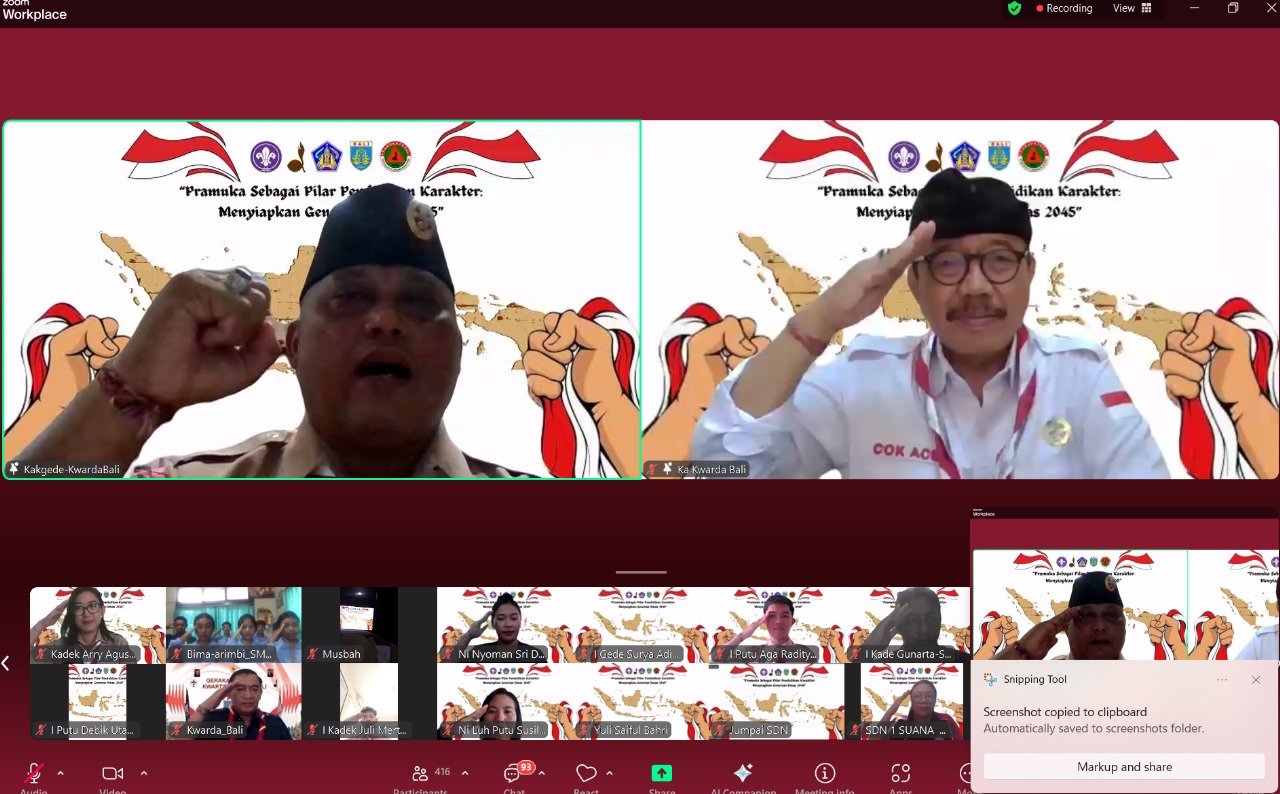The width and height of the screenshot is (1280, 794).
Task: Click the green encryption shield icon
Action: coord(1015,8)
